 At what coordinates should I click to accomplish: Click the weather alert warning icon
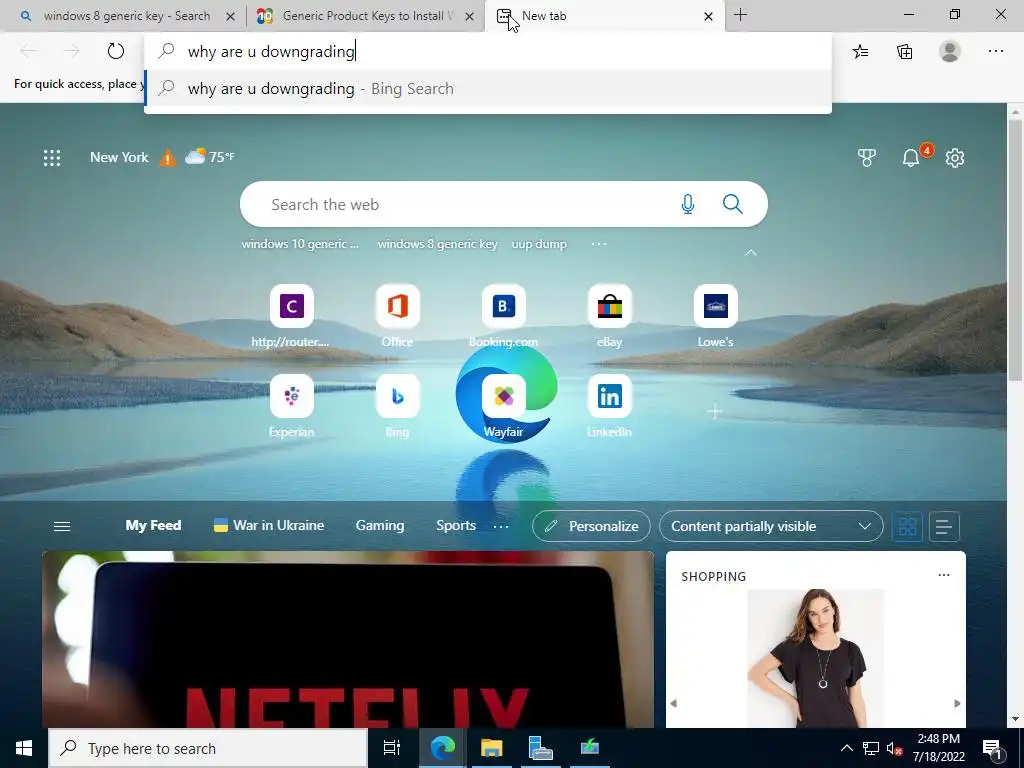click(168, 157)
